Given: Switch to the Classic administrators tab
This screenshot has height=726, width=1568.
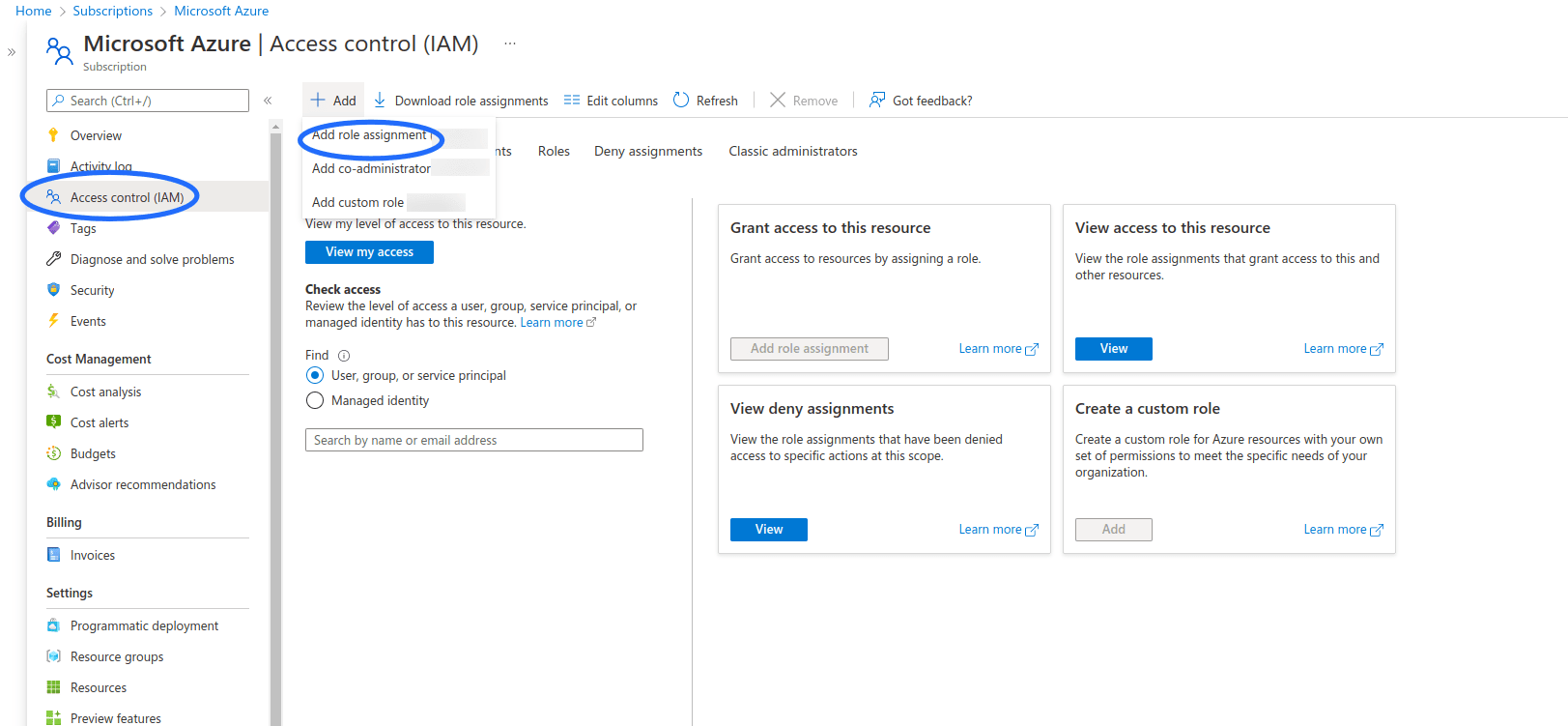Looking at the screenshot, I should (793, 151).
